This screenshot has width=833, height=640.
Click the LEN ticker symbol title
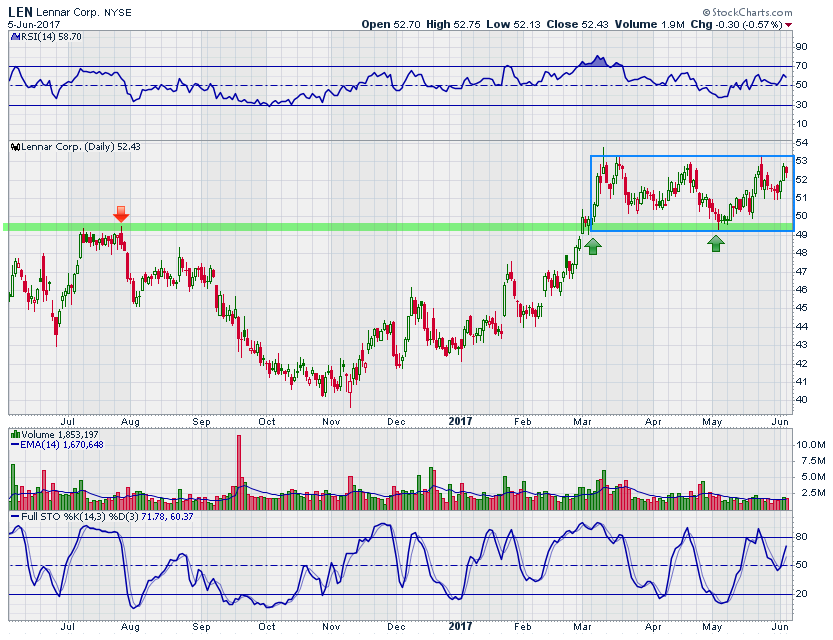20,10
